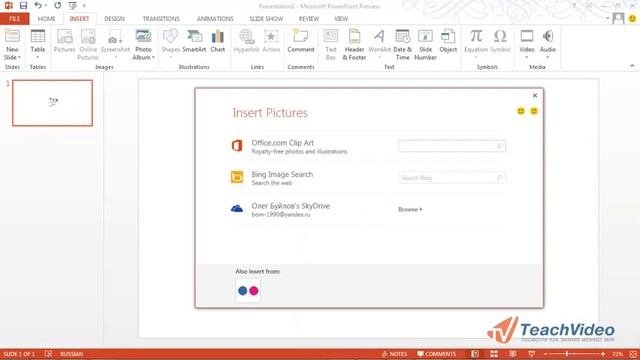Click the Office.com Clip Art logo icon
This screenshot has height=360, width=640.
tap(237, 146)
